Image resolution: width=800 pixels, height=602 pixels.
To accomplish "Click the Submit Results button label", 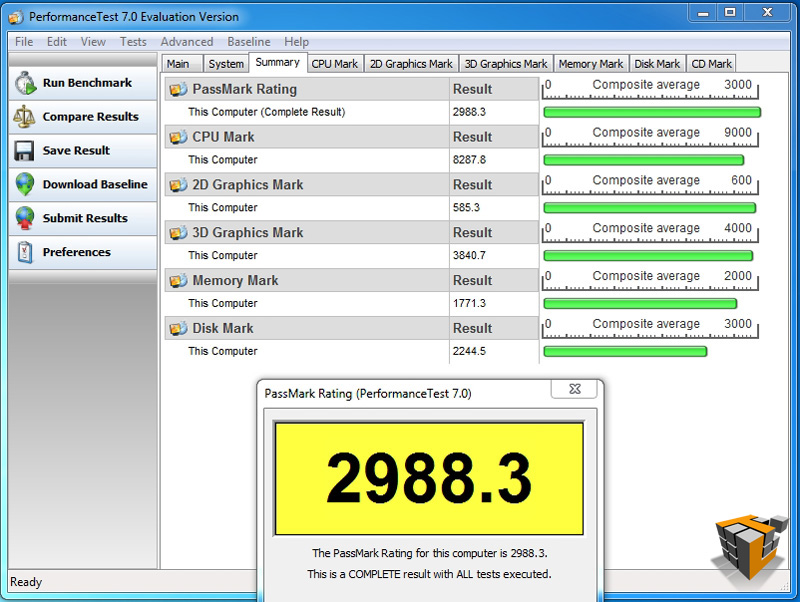I will click(x=85, y=218).
